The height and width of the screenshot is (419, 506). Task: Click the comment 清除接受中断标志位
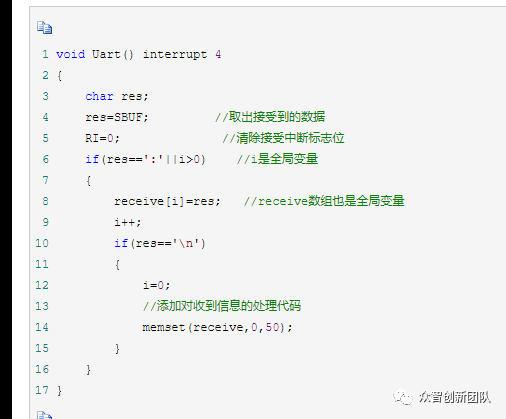click(283, 138)
